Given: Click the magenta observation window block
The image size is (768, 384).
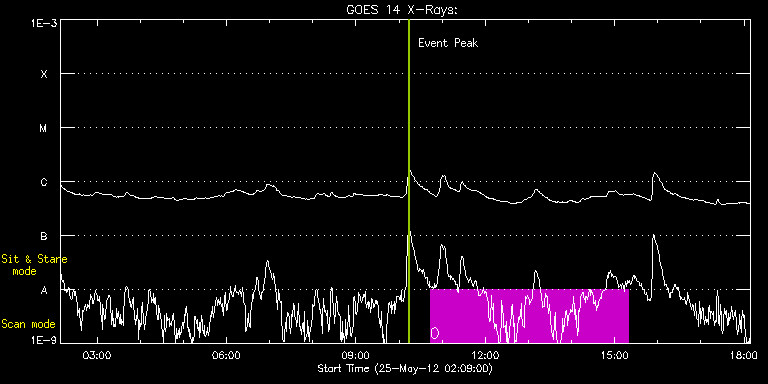Looking at the screenshot, I should pos(529,316).
